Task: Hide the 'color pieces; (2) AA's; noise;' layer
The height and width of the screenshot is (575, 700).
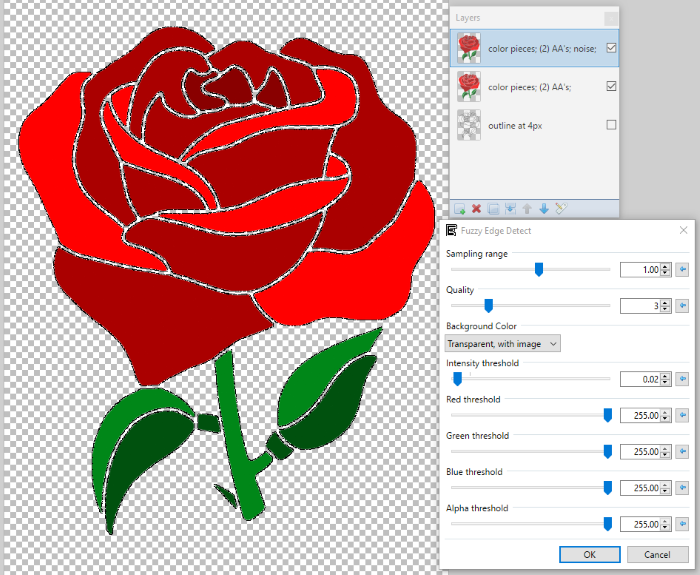Action: pyautogui.click(x=611, y=48)
